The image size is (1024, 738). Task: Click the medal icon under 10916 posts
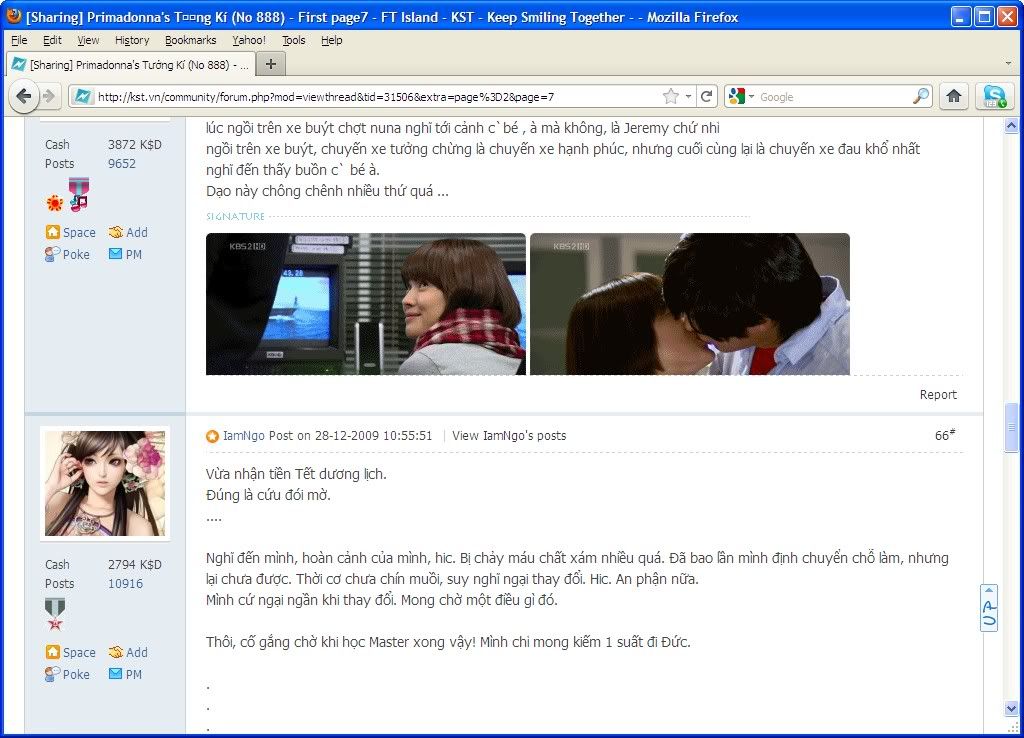pos(55,614)
